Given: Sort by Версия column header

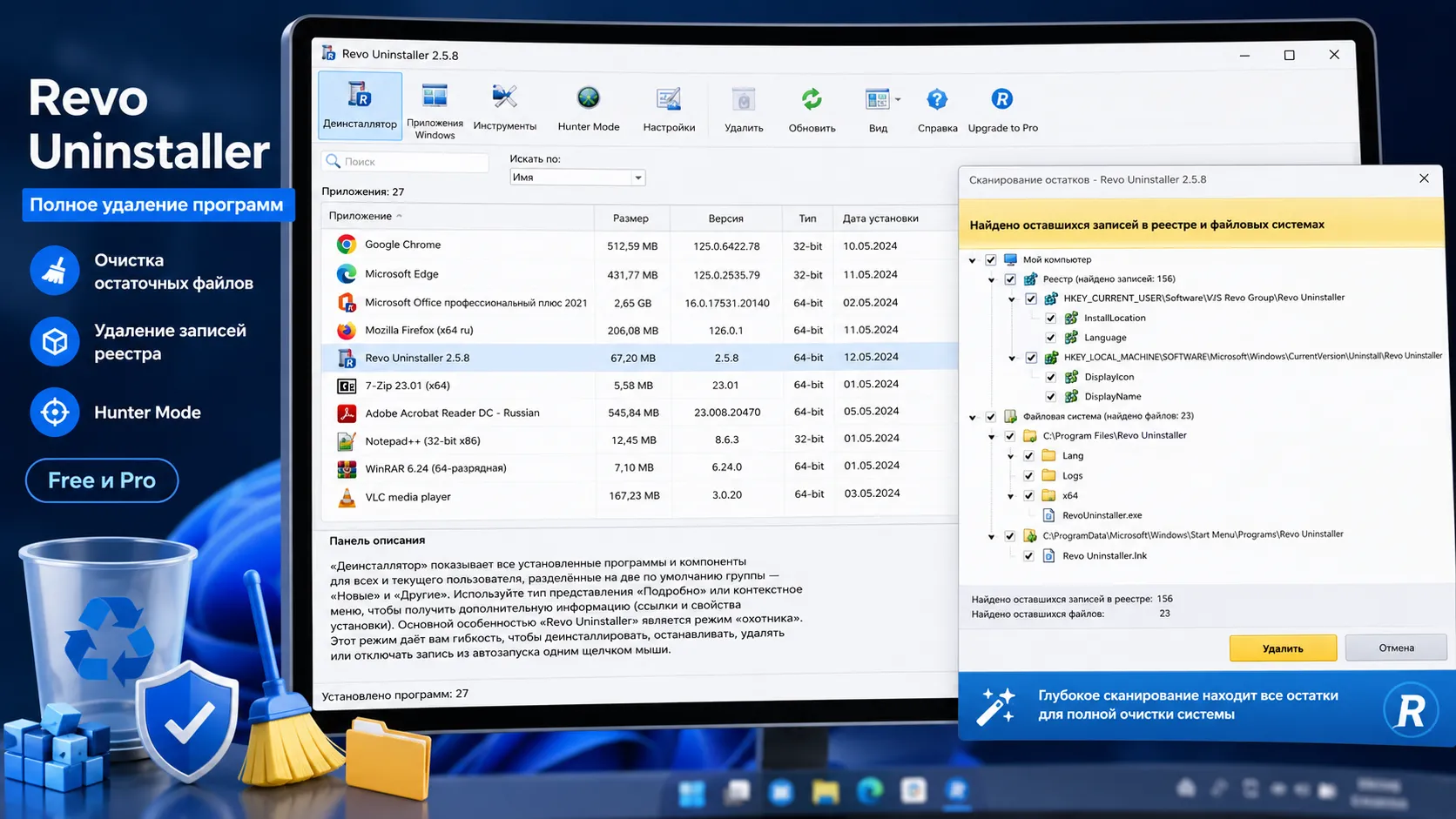Looking at the screenshot, I should pyautogui.click(x=726, y=218).
